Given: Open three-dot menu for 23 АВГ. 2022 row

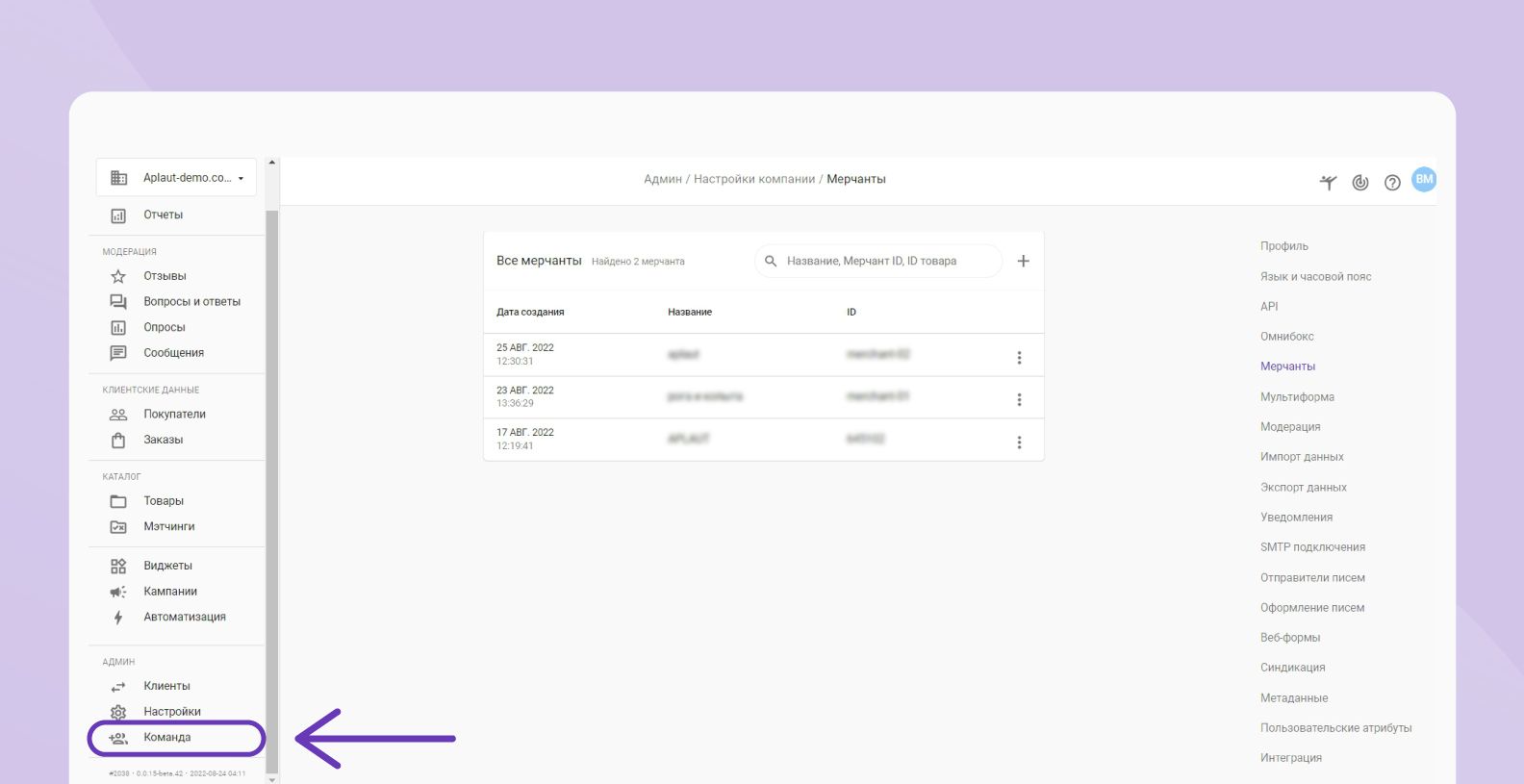Looking at the screenshot, I should [x=1019, y=400].
